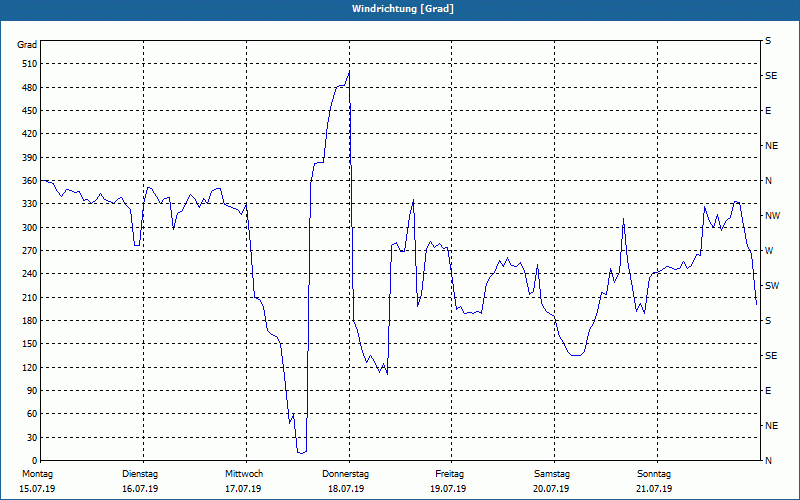Viewport: 800px width, 500px height.
Task: Pick the 180 degree axis label
Action: 31,321
